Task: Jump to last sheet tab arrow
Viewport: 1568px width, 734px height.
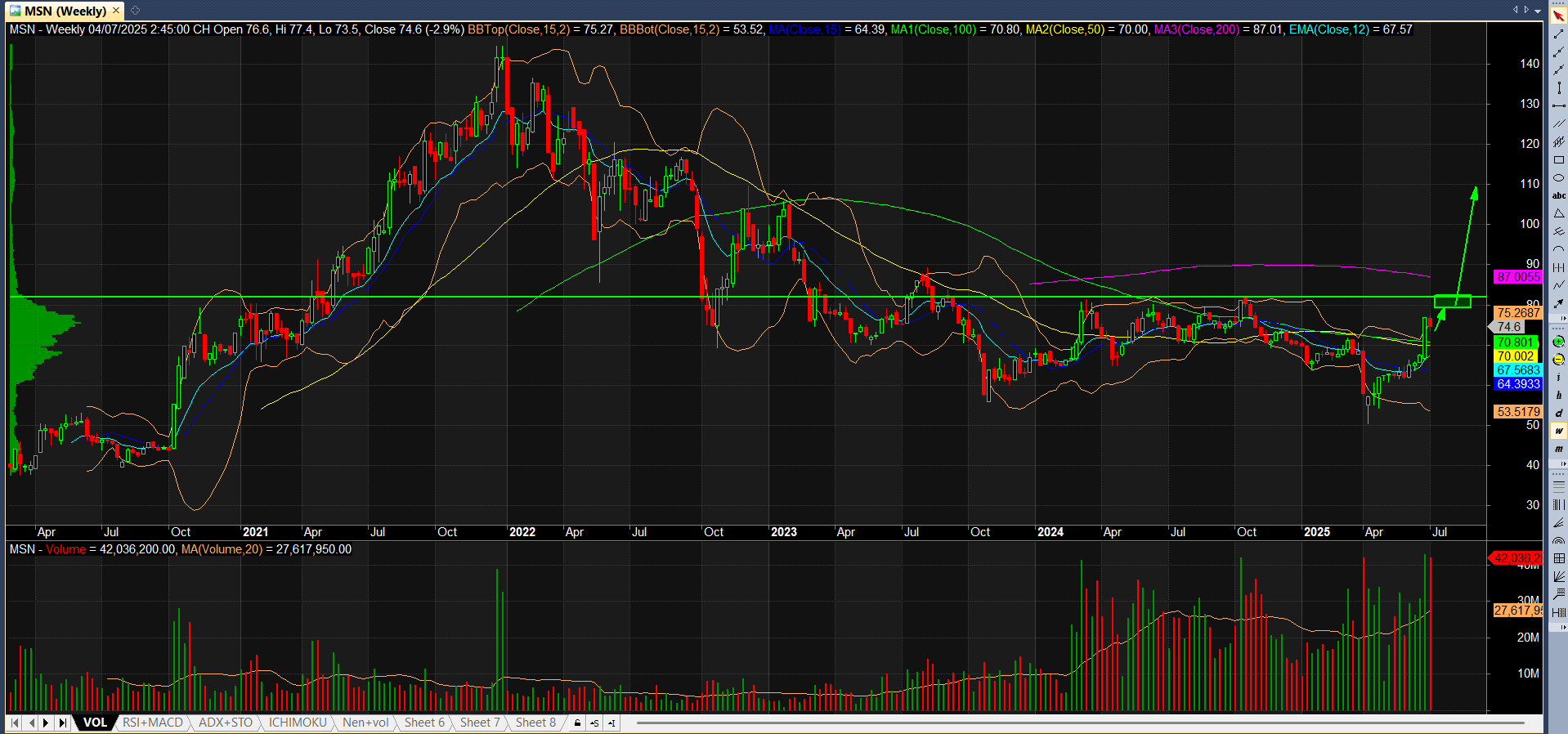Action: pos(62,723)
